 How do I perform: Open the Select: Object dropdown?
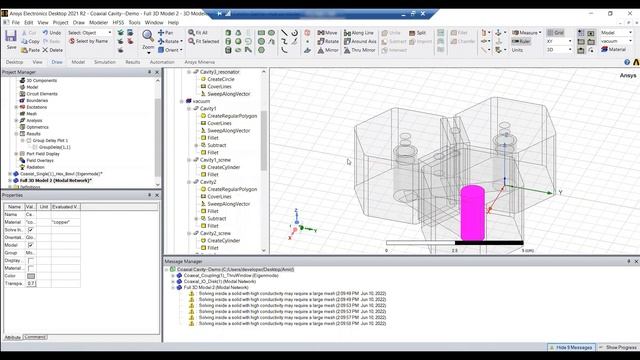tap(89, 33)
